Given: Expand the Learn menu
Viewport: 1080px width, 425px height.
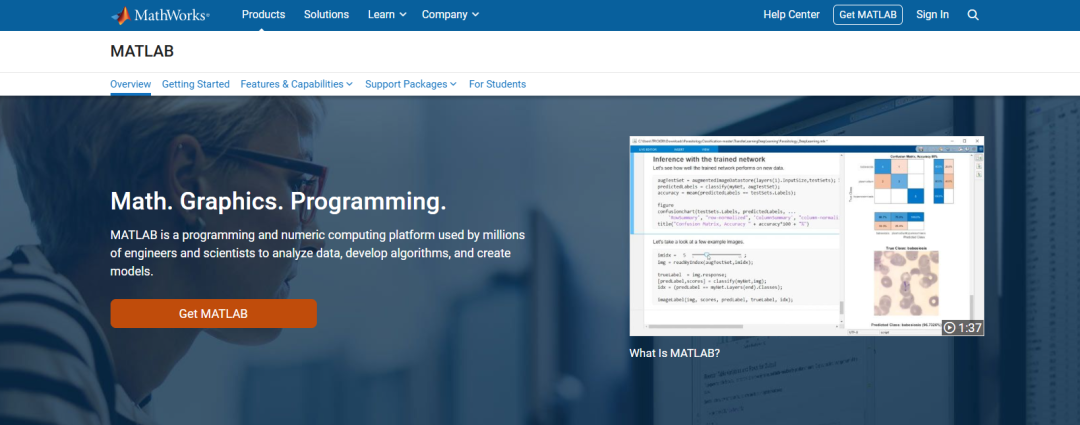Looking at the screenshot, I should click(387, 14).
